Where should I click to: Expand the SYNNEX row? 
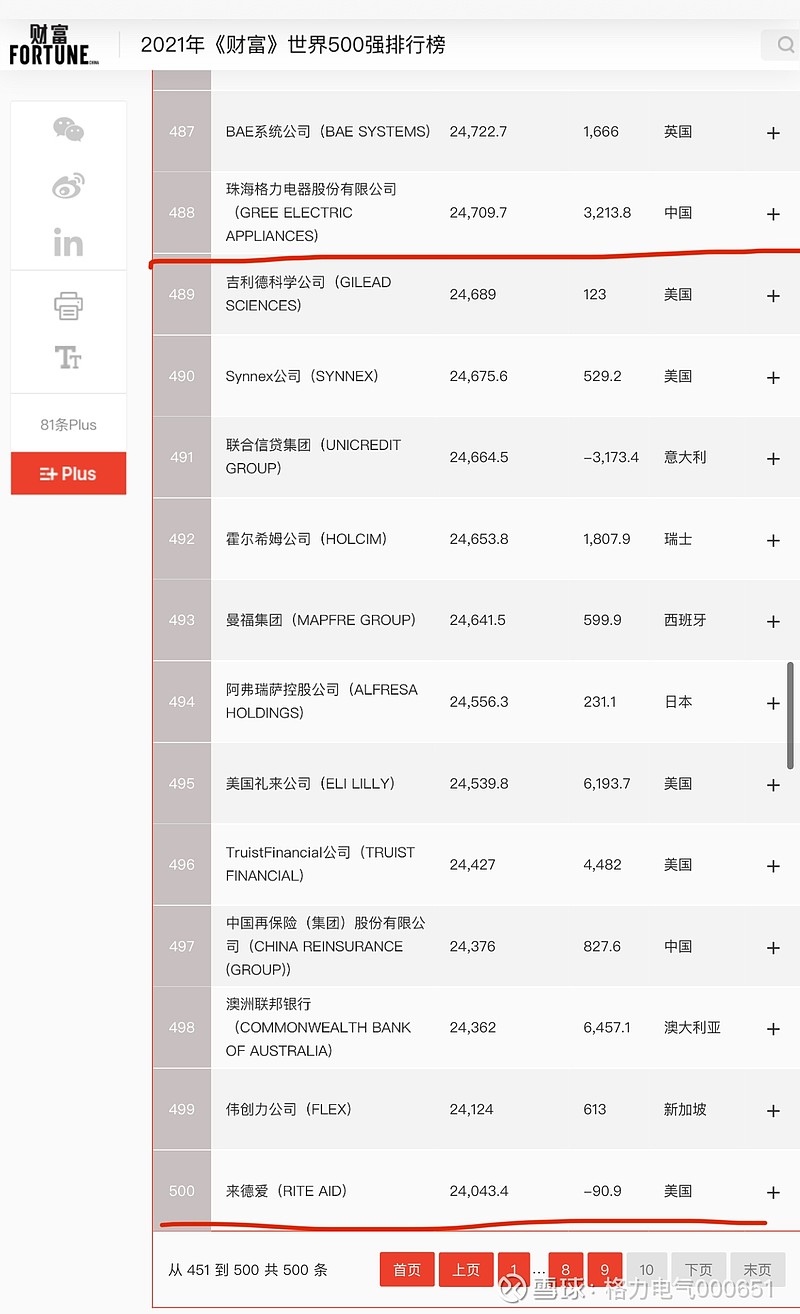[x=773, y=378]
